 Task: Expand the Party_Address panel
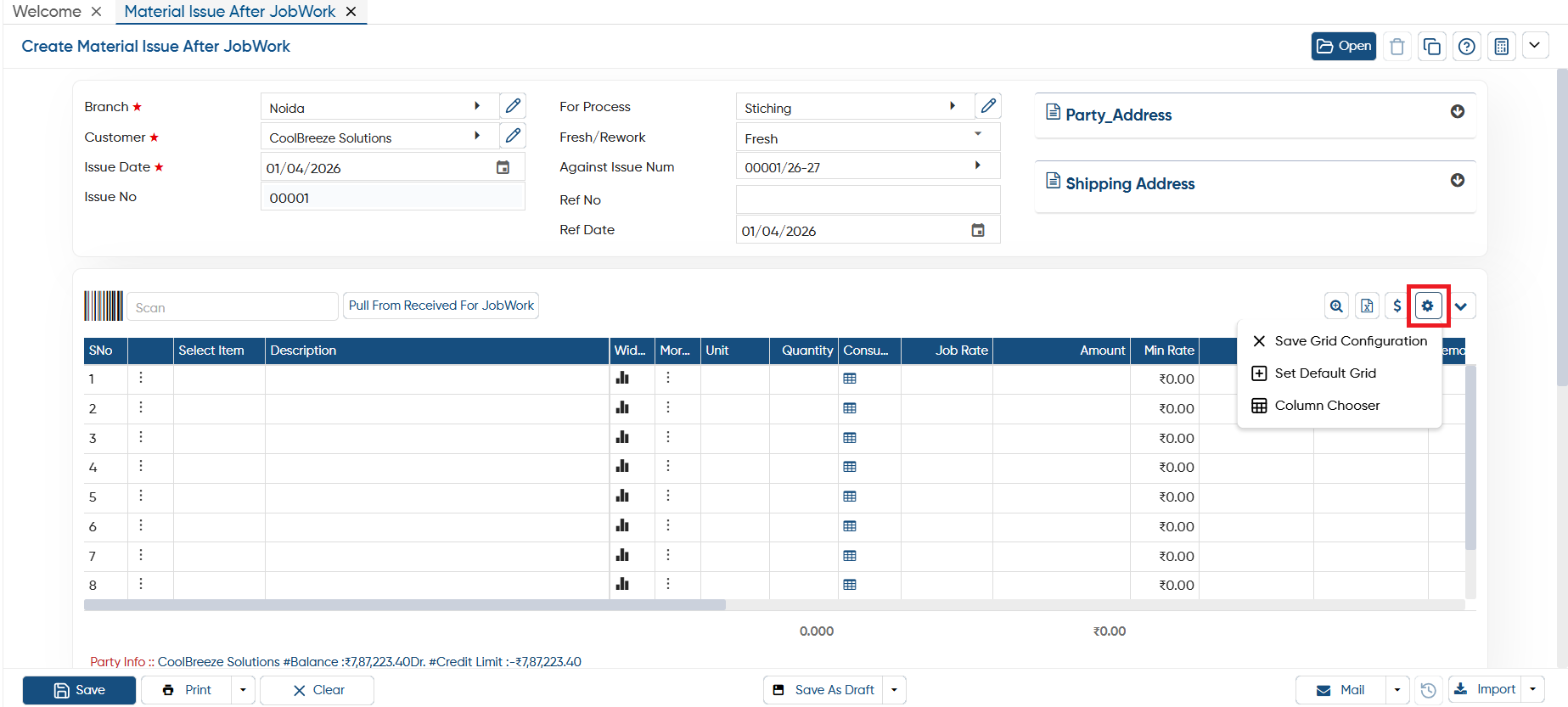tap(1458, 112)
